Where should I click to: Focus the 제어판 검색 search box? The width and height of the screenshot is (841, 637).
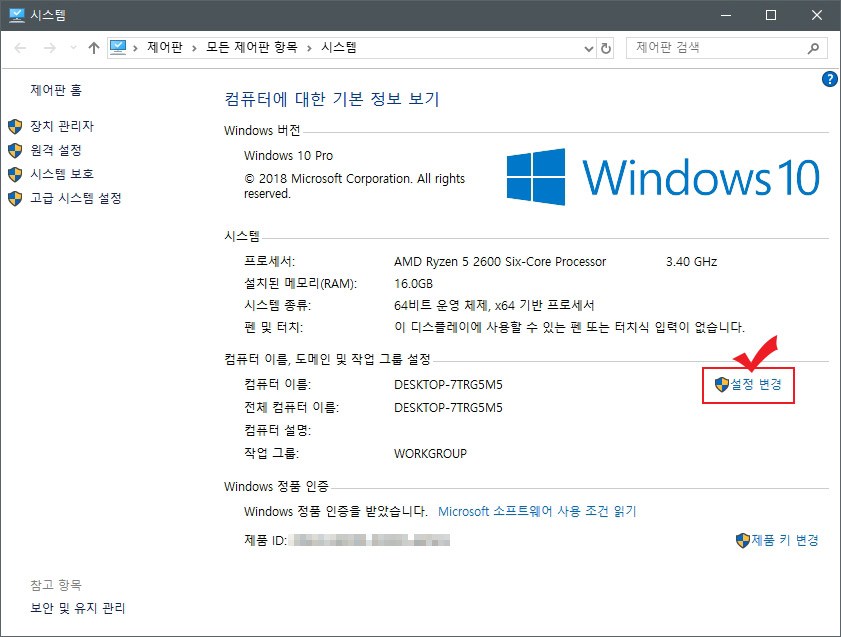[726, 48]
